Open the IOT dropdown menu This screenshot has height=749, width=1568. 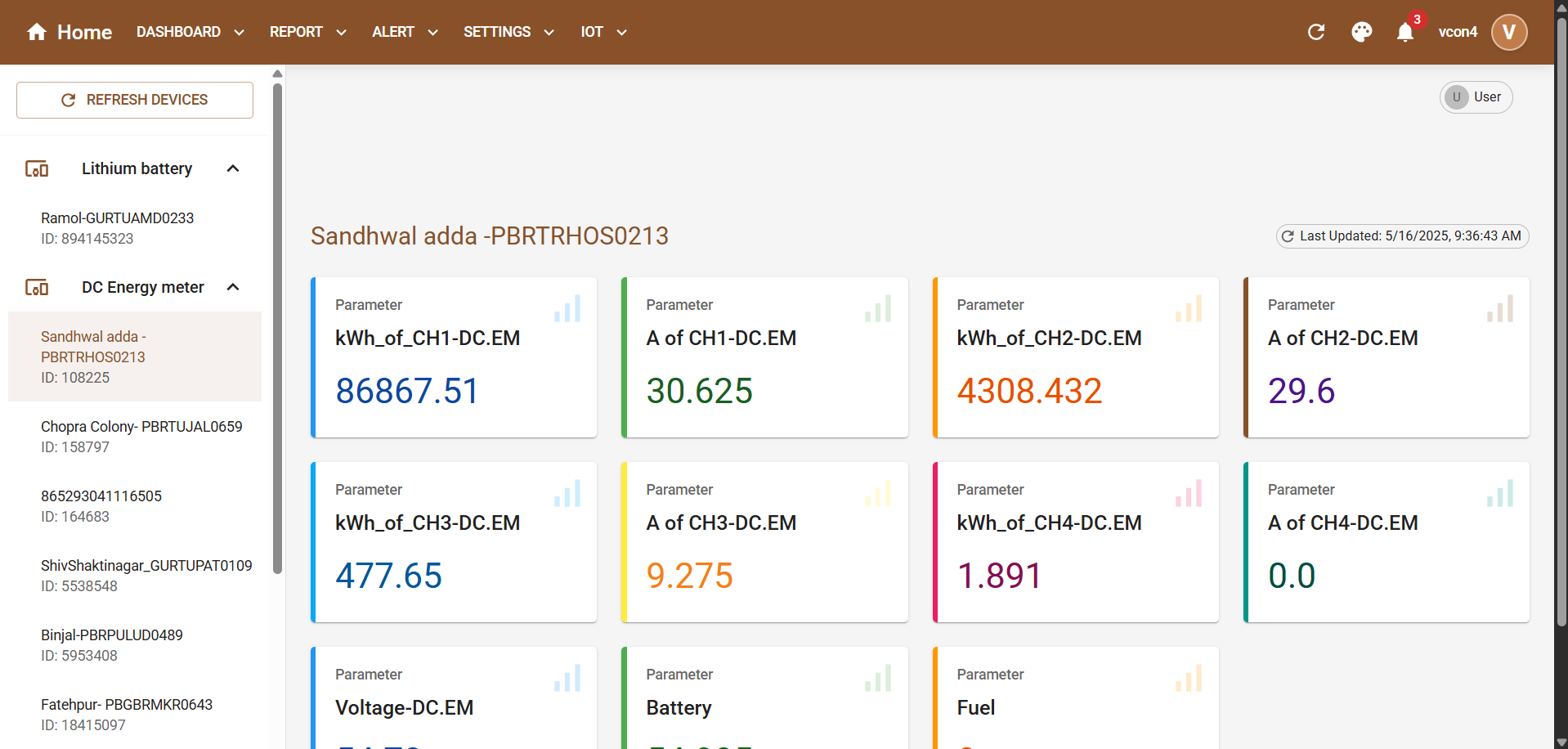[604, 32]
